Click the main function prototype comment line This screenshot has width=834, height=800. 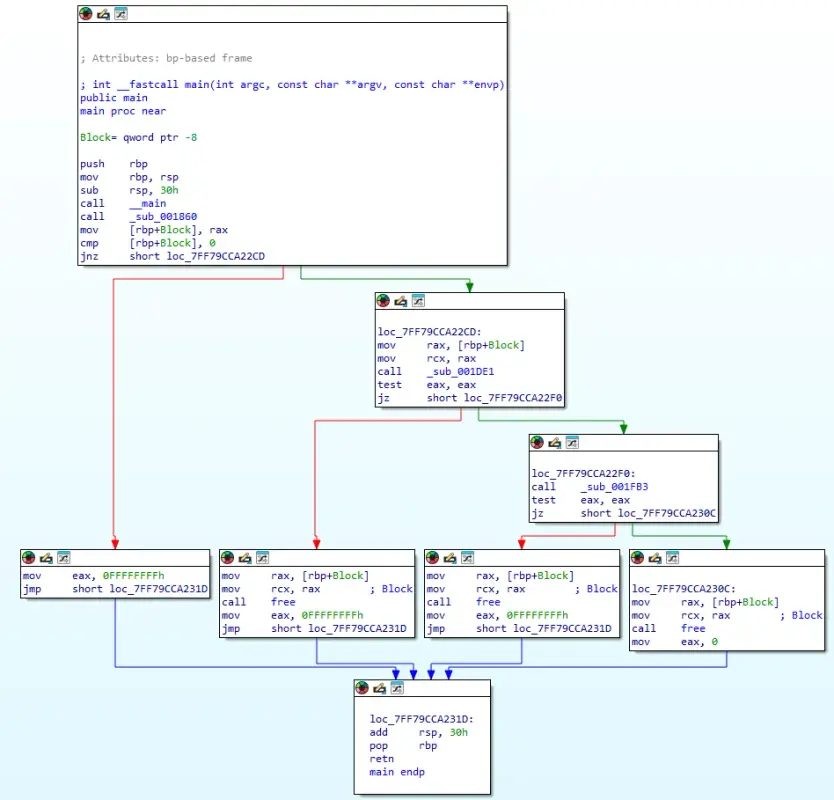click(292, 85)
